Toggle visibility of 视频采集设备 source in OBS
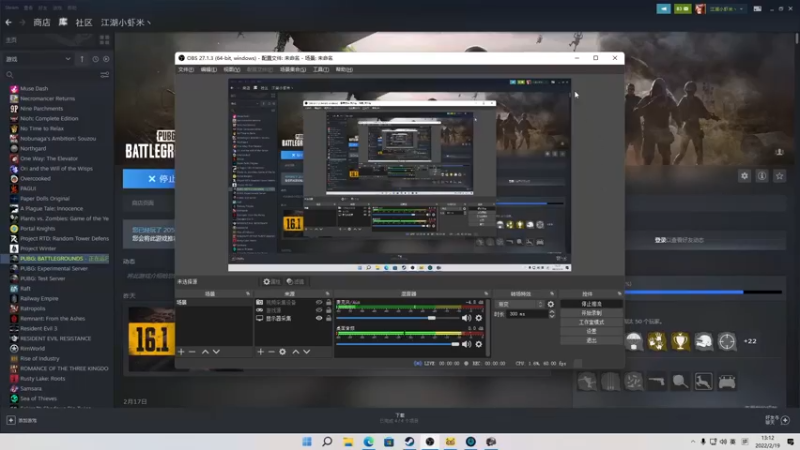This screenshot has width=800, height=450. click(x=319, y=303)
